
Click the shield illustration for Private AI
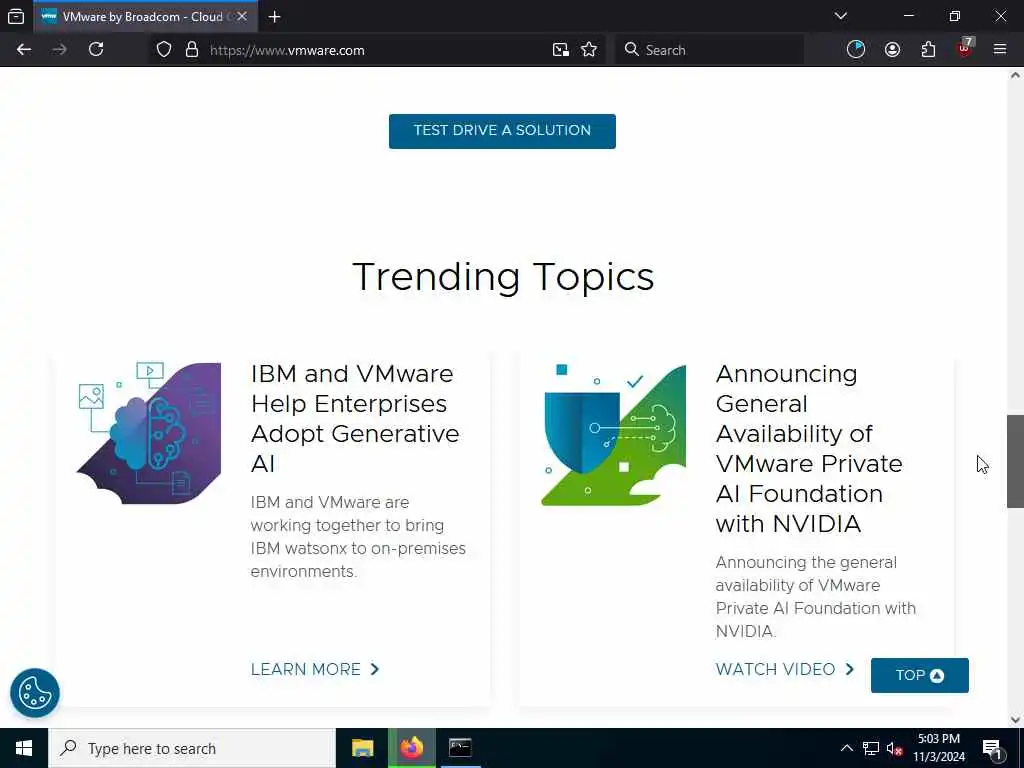(x=613, y=435)
